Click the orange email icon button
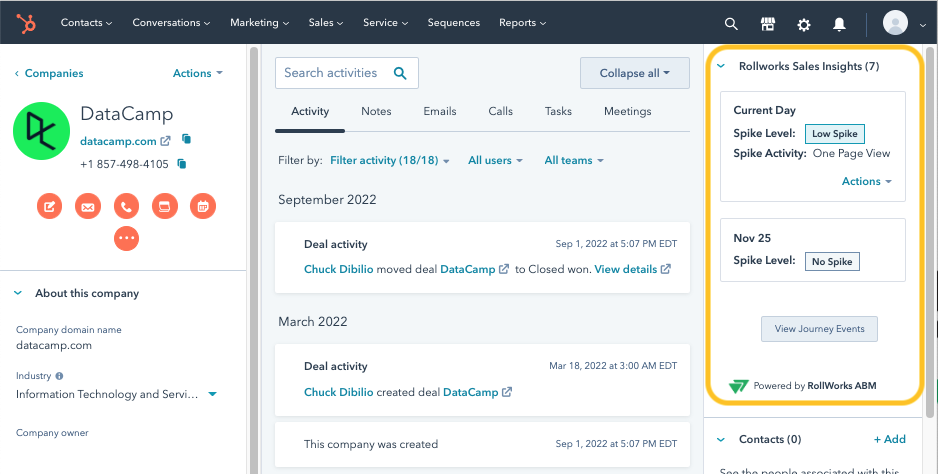 click(88, 207)
